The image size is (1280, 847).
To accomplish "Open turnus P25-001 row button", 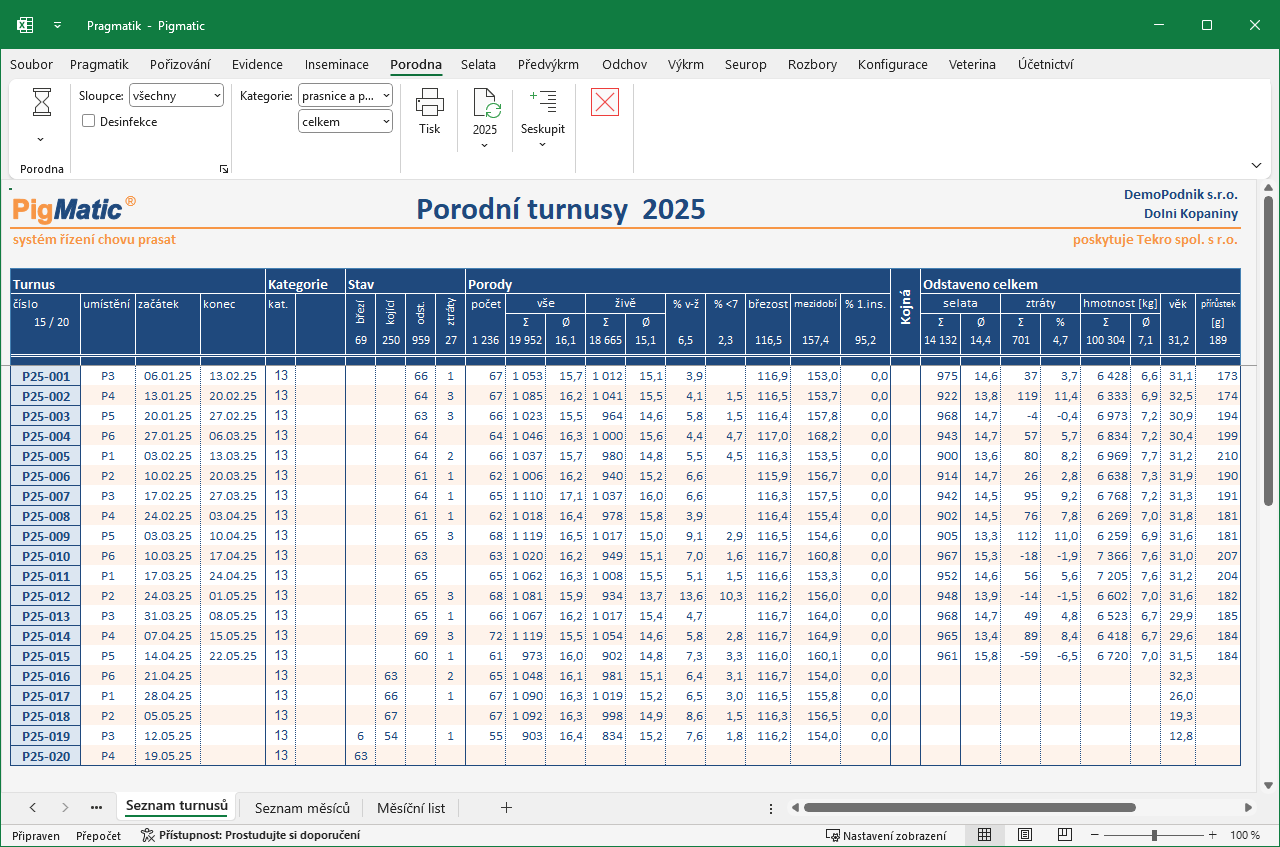I will click(x=46, y=376).
